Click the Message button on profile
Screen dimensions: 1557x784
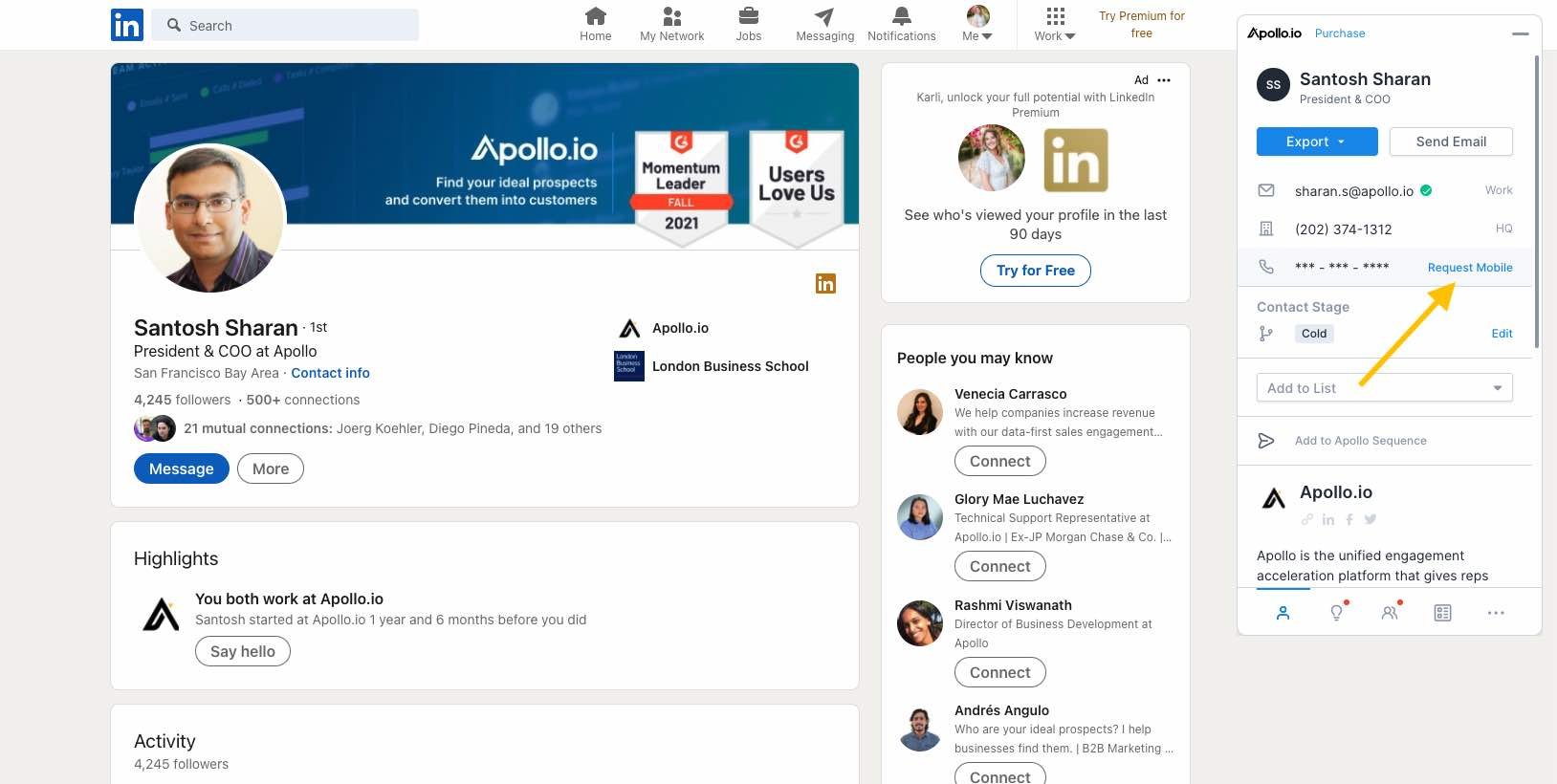coord(182,468)
